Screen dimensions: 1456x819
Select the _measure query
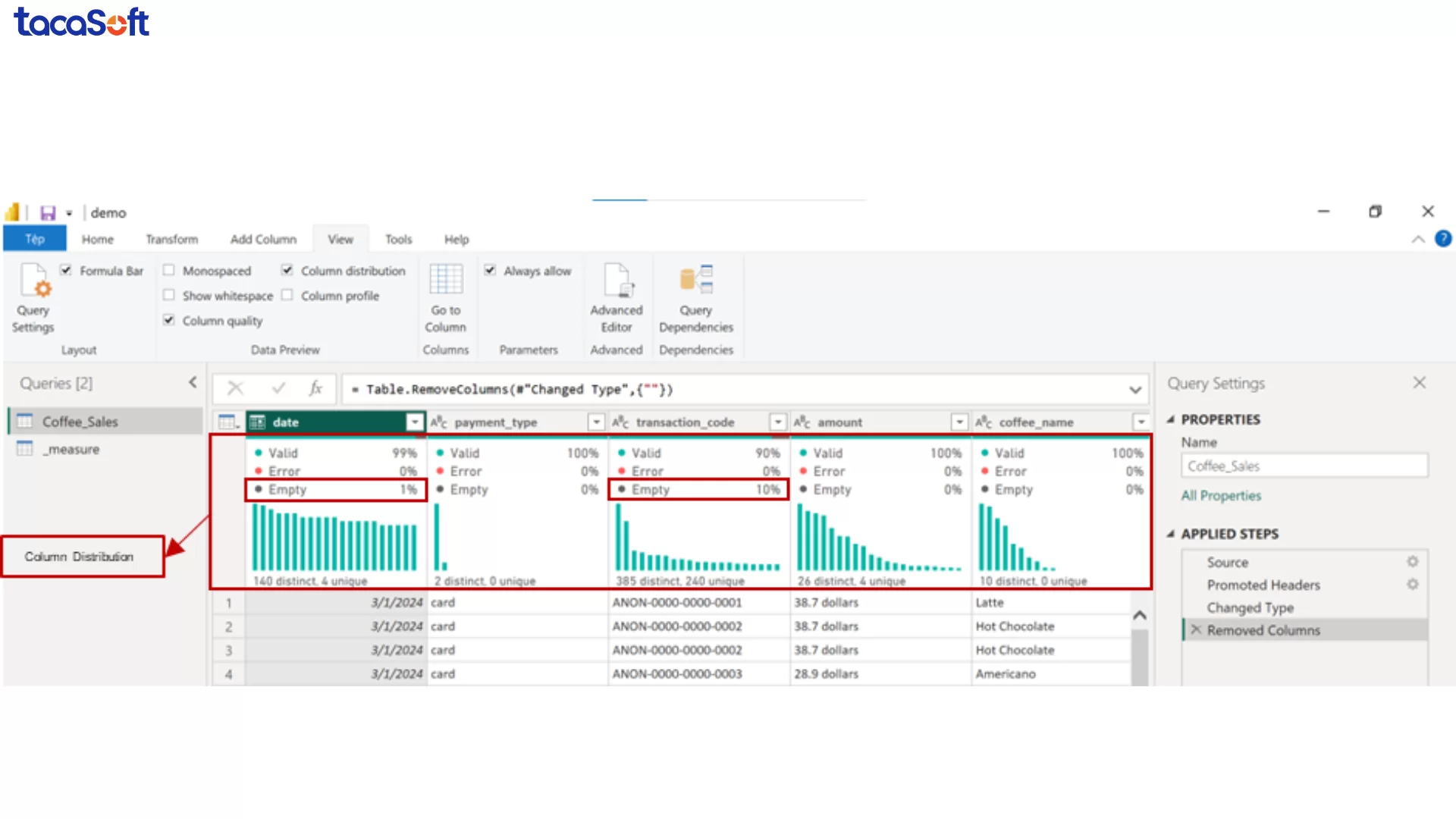pyautogui.click(x=105, y=449)
